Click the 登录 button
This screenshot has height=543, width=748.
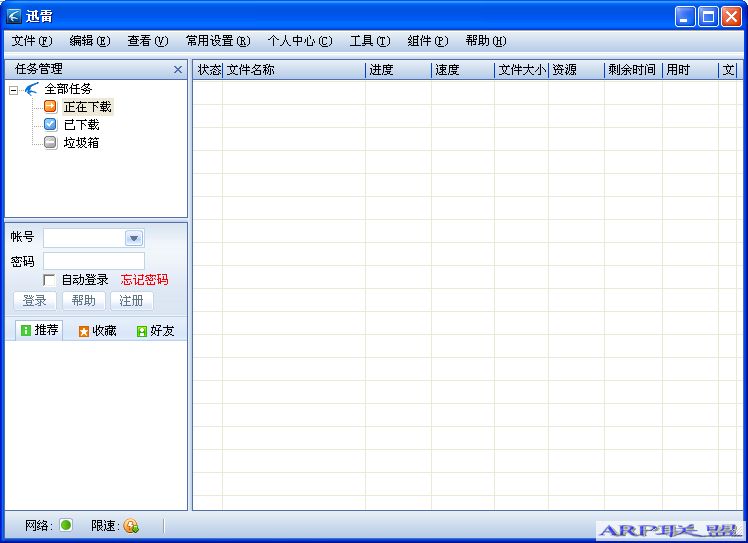click(35, 301)
